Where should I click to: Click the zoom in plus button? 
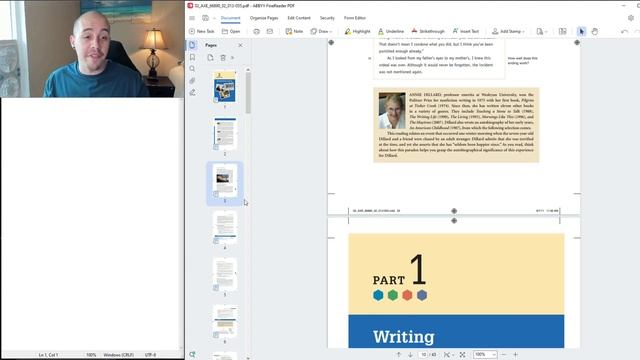point(516,355)
